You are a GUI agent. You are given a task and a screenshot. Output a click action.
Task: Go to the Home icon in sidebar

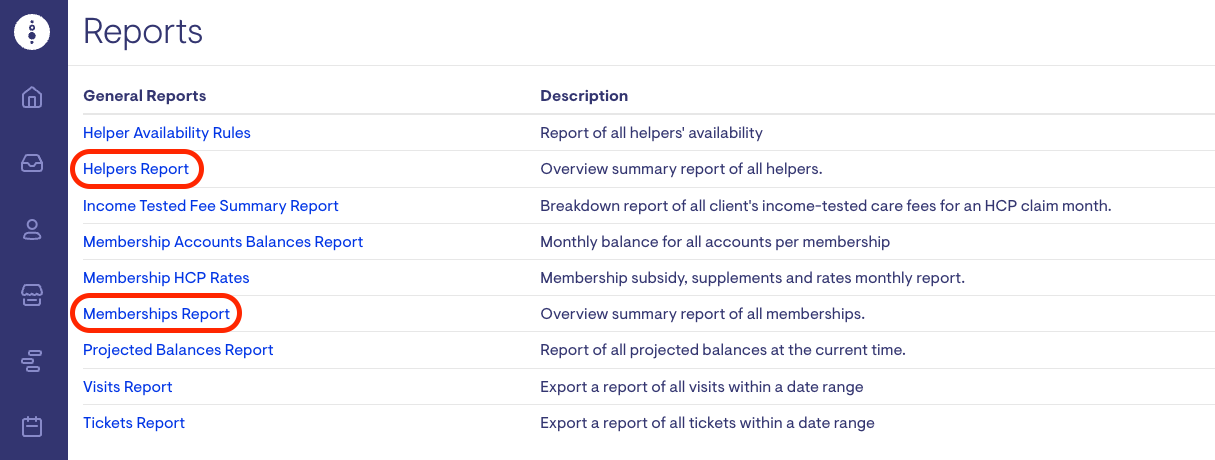click(32, 98)
